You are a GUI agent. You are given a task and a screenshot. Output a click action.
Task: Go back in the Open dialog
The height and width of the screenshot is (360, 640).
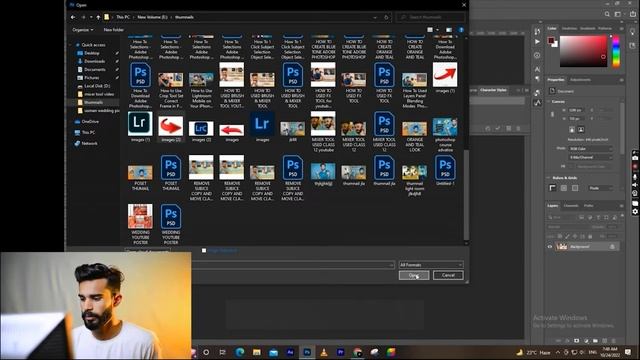tap(73, 17)
